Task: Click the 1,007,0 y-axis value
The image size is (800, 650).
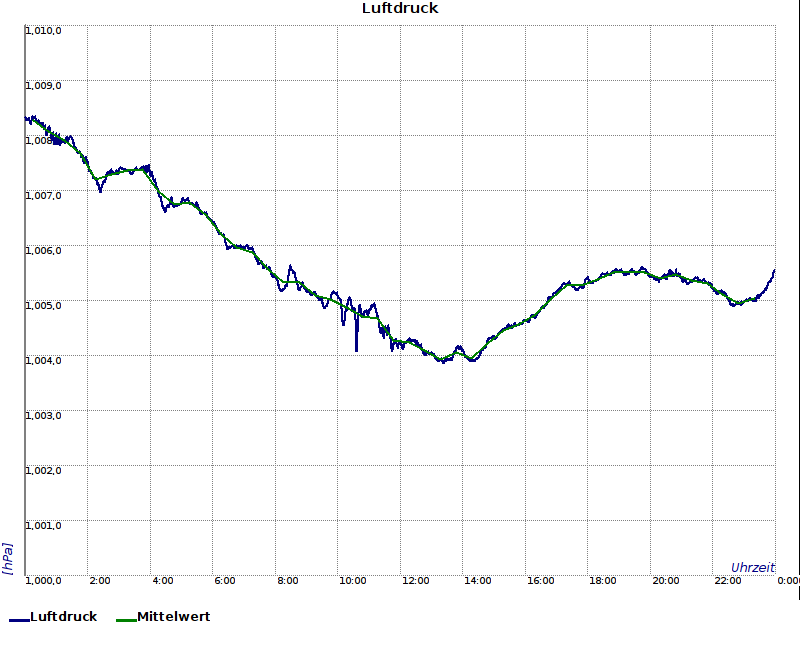Action: click(43, 195)
